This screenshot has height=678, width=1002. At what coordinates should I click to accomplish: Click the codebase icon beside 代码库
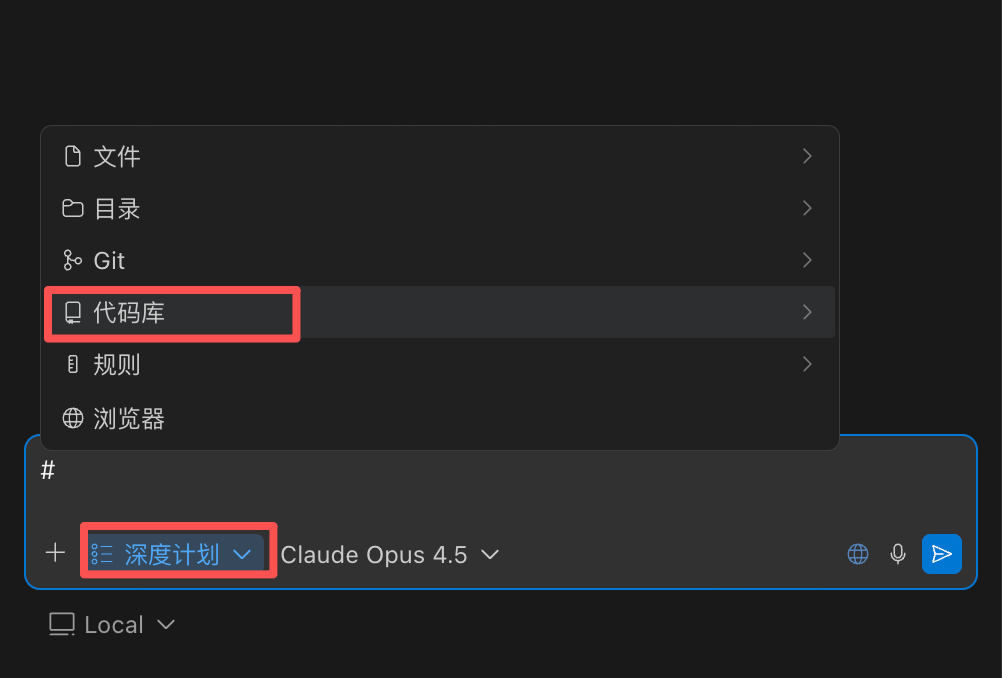click(x=72, y=313)
